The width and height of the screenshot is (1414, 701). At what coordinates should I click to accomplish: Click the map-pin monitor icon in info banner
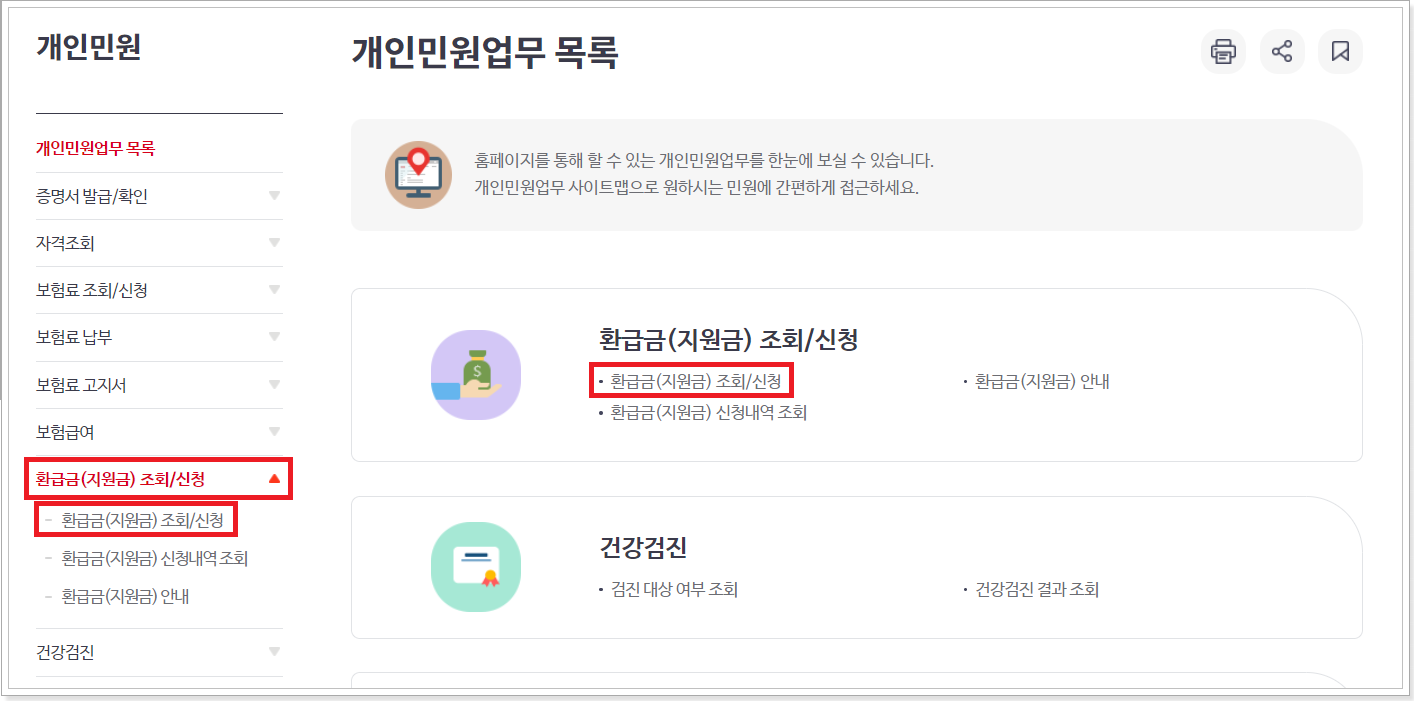[x=417, y=176]
